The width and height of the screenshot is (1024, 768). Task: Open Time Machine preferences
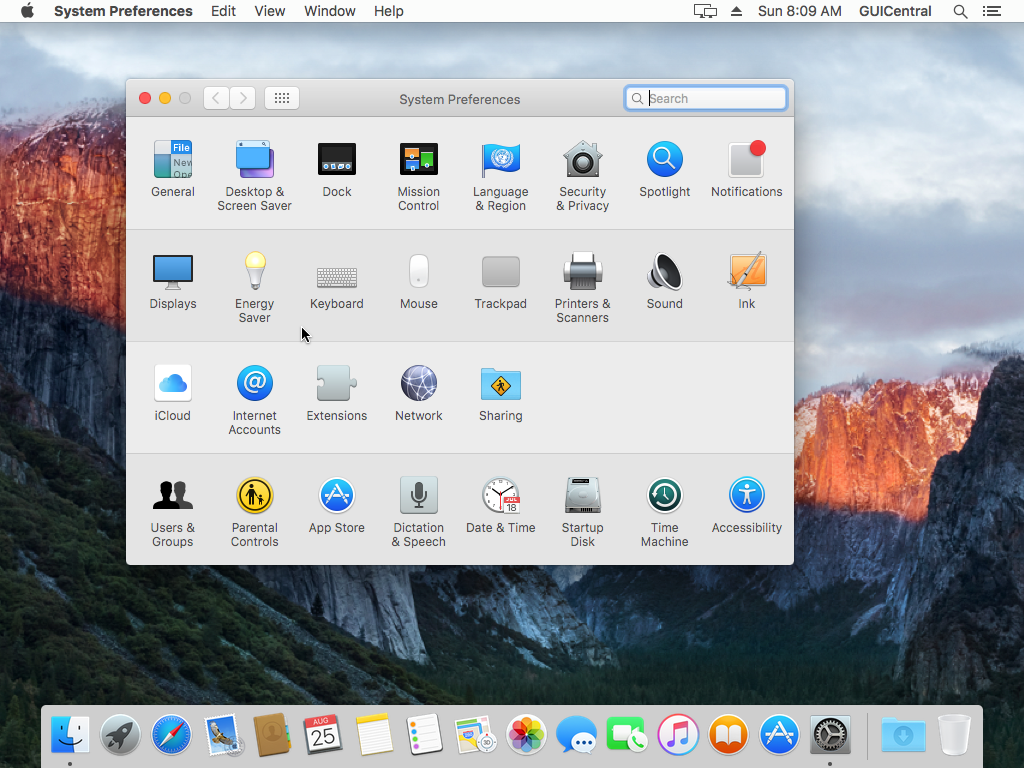pos(665,511)
